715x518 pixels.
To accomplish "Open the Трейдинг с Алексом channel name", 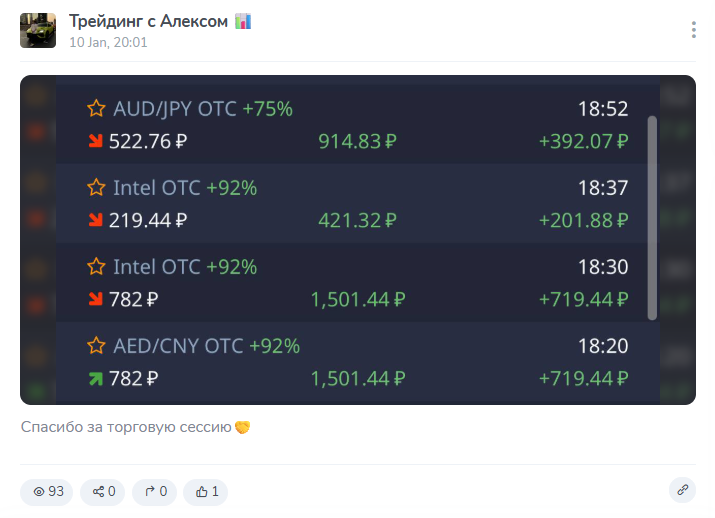I will point(149,21).
